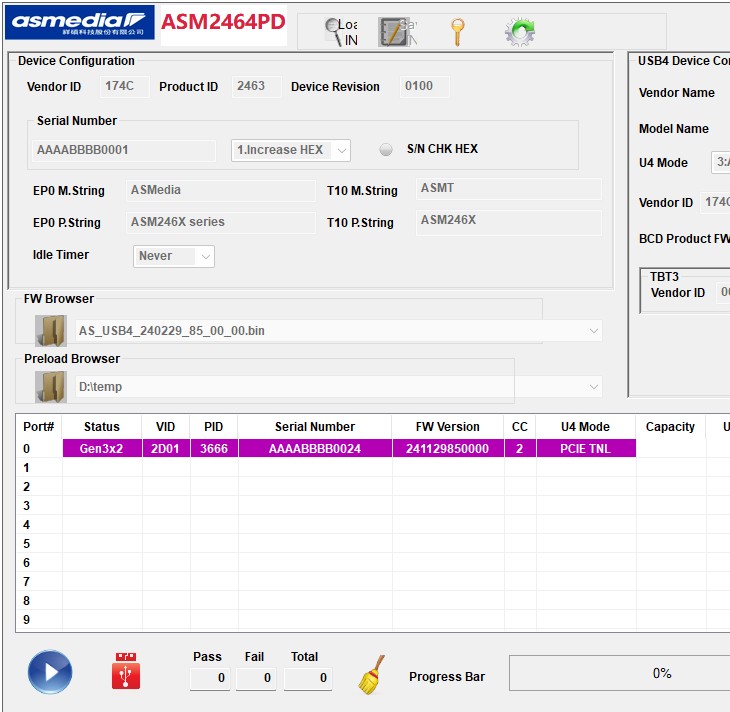The image size is (730, 712).
Task: Expand the firmware file AS_USB4 bin dropdown
Action: coord(339,330)
